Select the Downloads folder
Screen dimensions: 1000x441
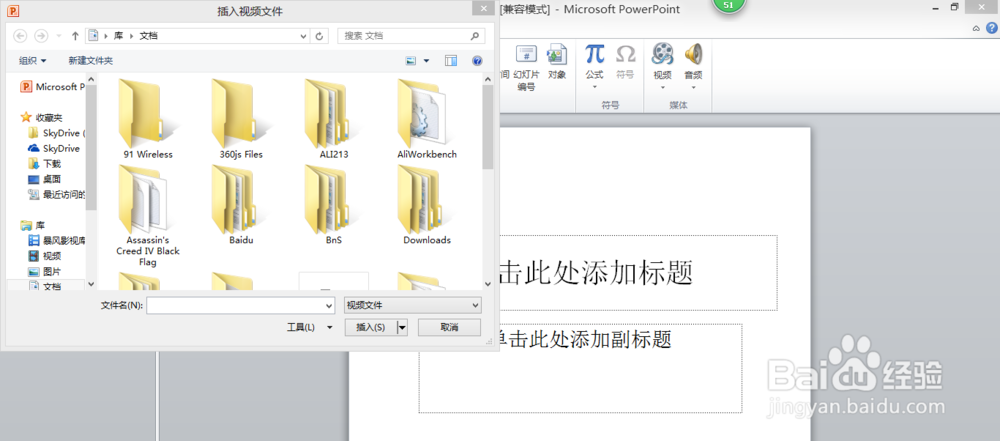click(x=427, y=205)
